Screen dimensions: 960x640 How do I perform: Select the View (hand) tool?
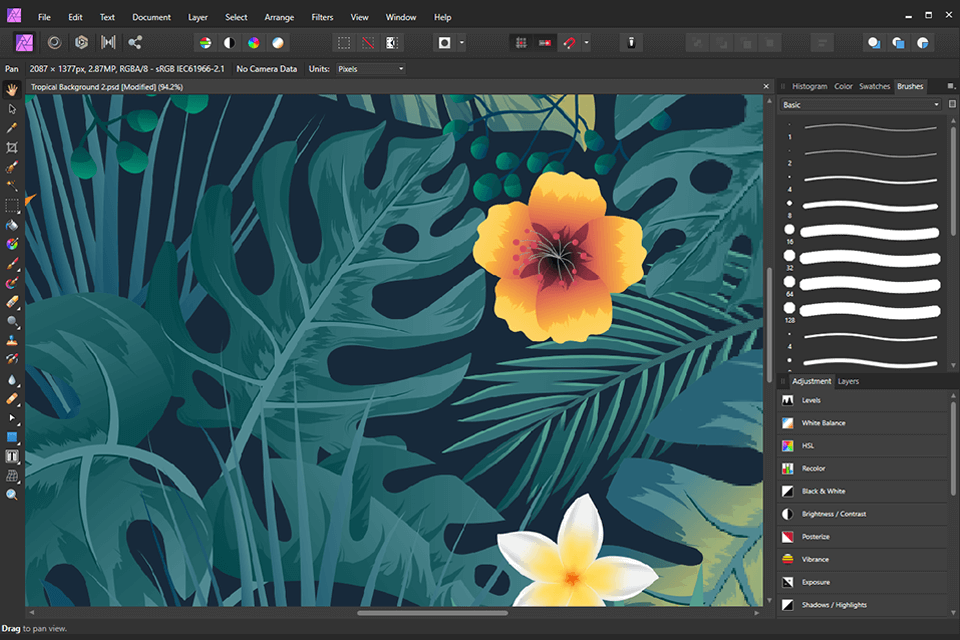[x=12, y=89]
